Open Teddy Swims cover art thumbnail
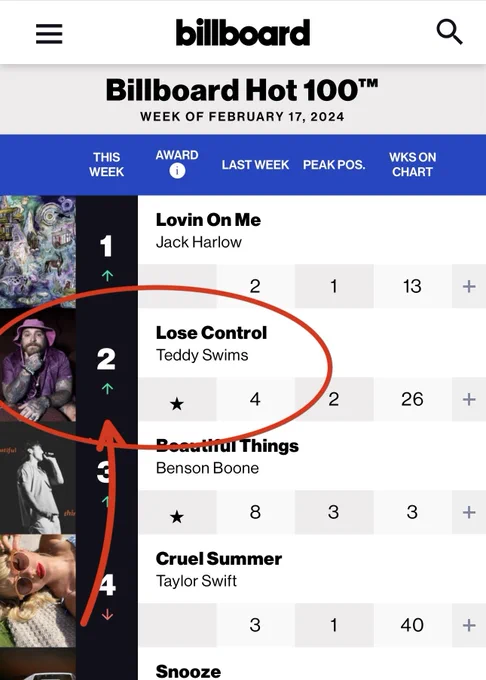The image size is (486, 680). pyautogui.click(x=38, y=365)
